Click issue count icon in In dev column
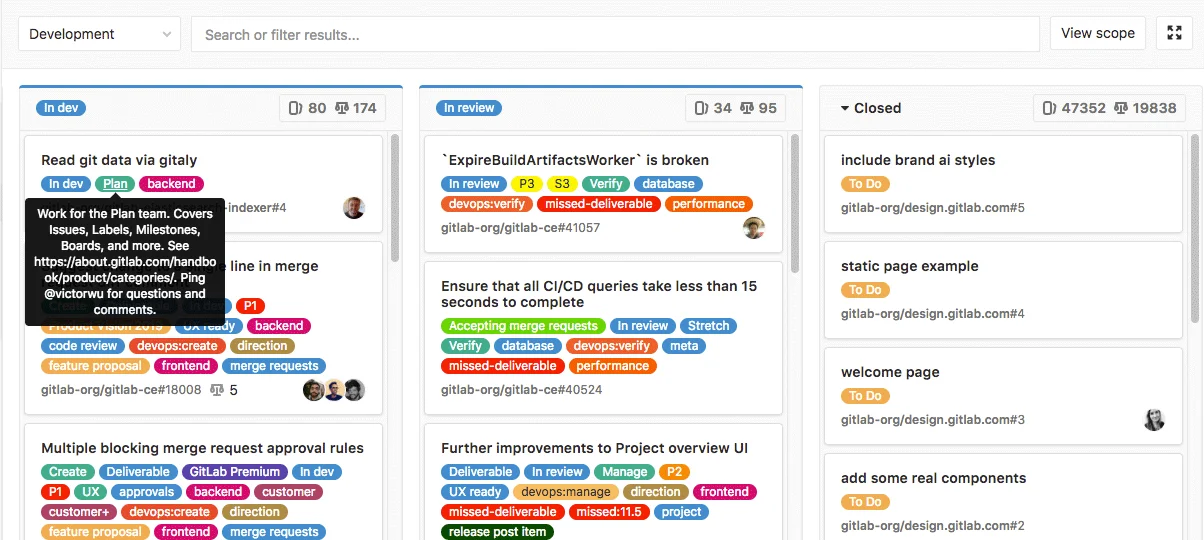Image resolution: width=1204 pixels, height=540 pixels. point(295,108)
